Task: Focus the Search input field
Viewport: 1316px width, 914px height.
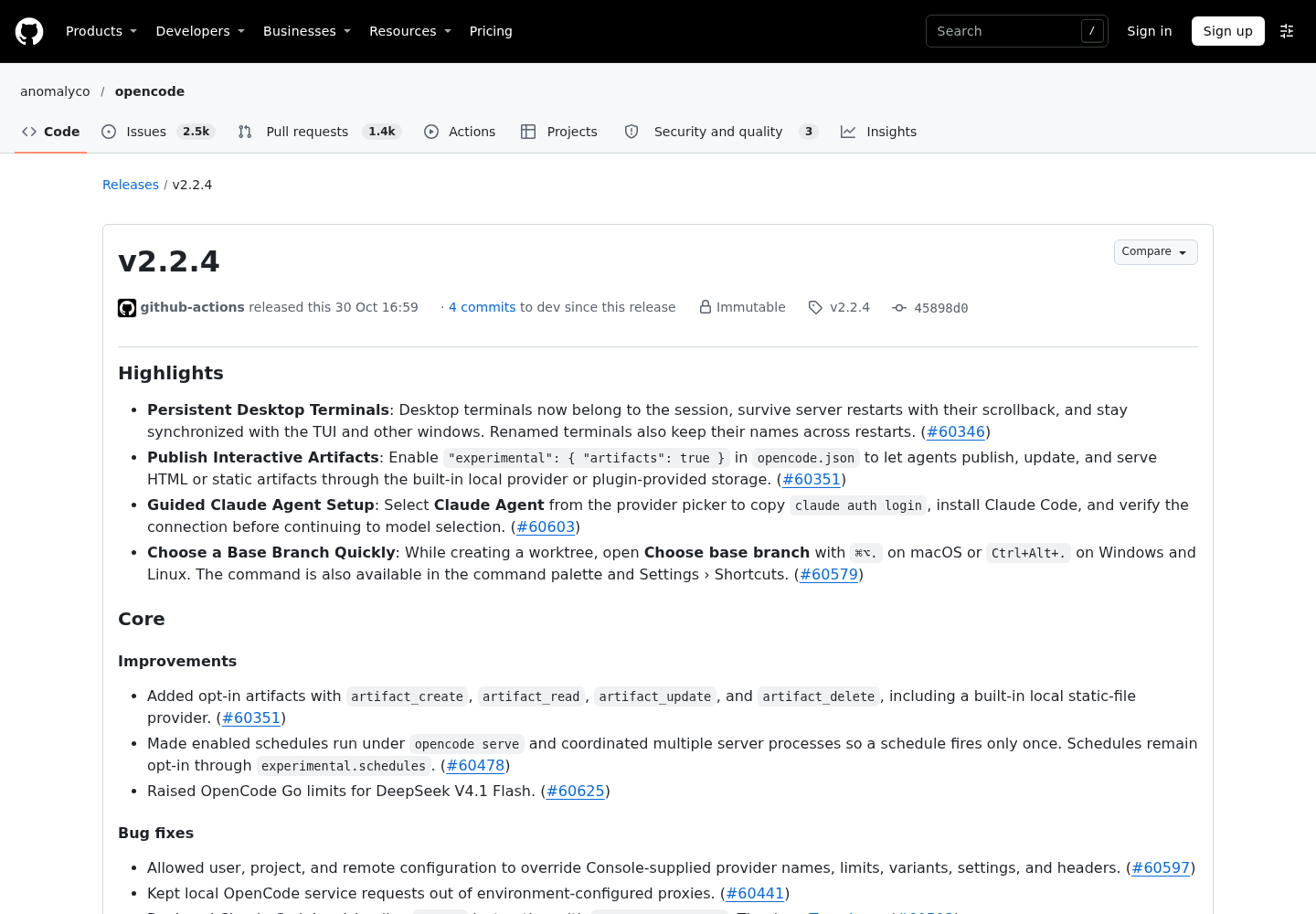Action: pyautogui.click(x=1016, y=31)
